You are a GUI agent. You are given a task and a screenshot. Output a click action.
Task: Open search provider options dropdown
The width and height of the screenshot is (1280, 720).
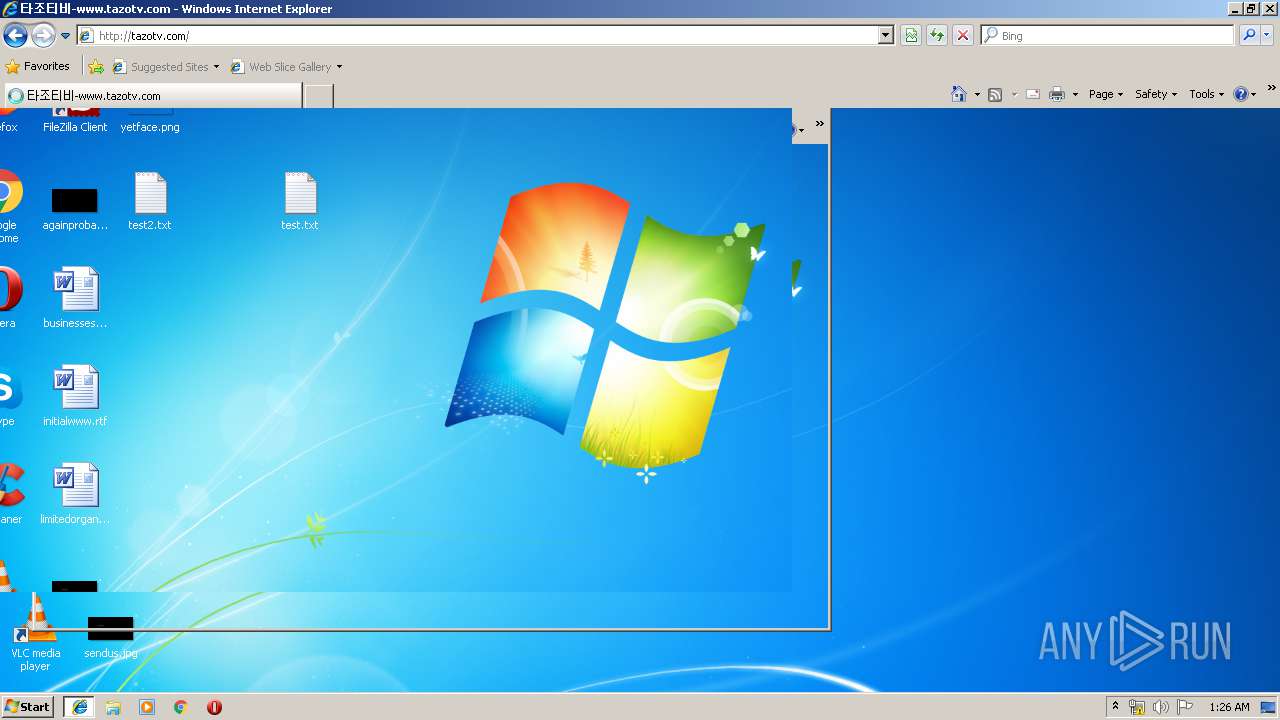click(x=1267, y=35)
